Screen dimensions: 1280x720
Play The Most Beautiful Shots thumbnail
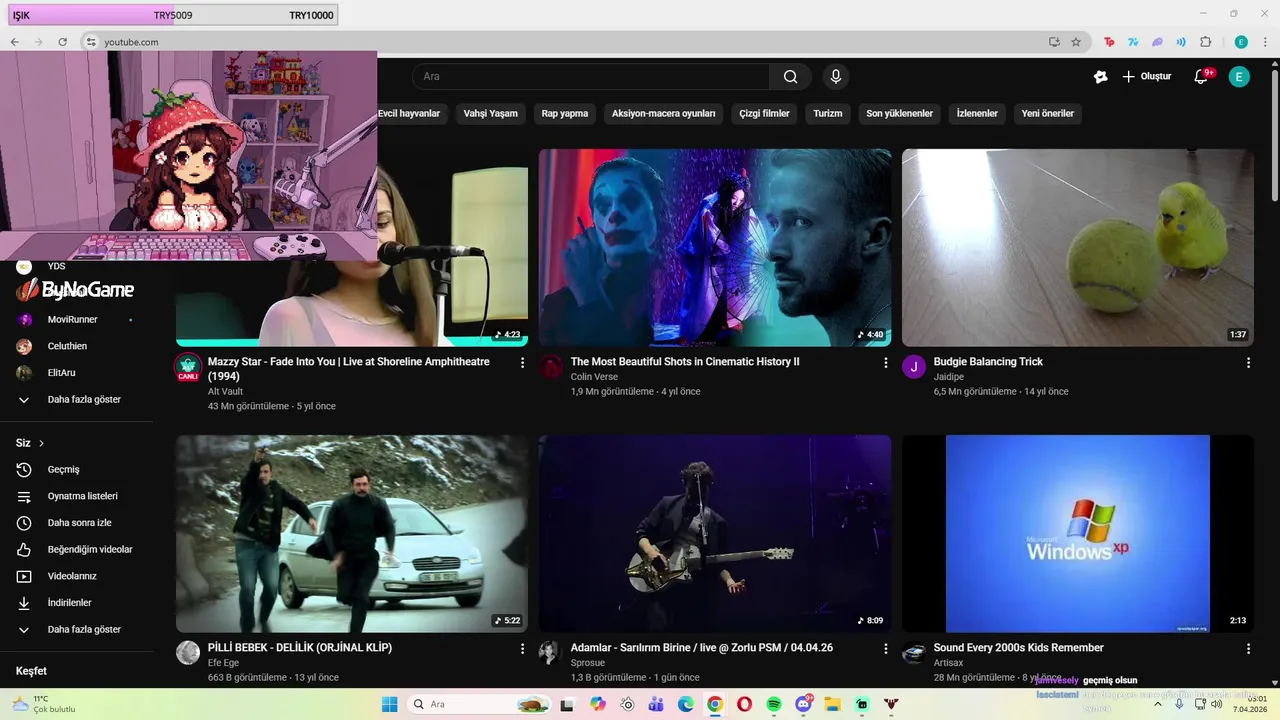tap(715, 248)
